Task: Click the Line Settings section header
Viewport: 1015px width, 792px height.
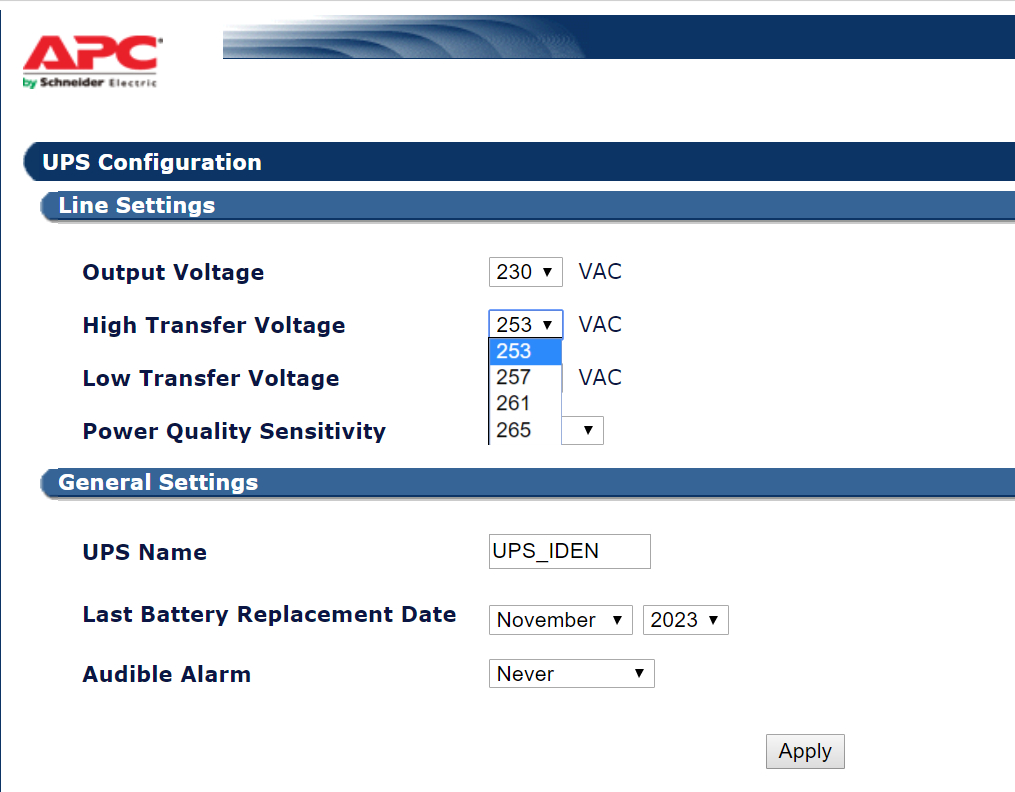Action: tap(137, 206)
